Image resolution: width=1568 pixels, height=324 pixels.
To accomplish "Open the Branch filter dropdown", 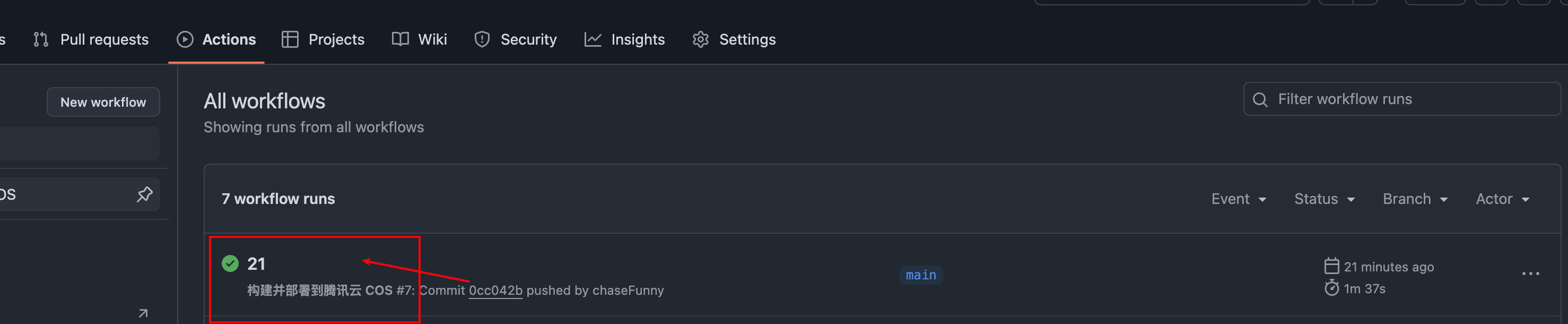I will pos(1415,199).
